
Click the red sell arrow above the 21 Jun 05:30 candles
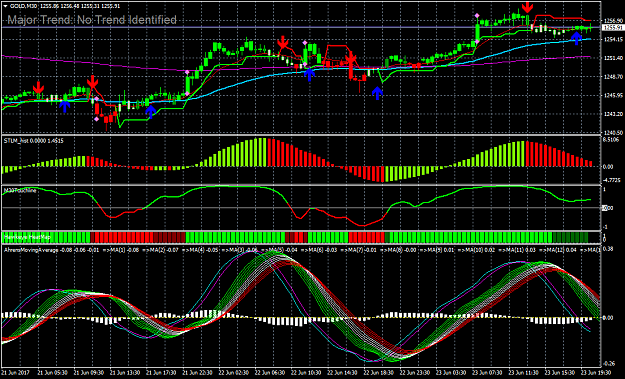point(39,87)
